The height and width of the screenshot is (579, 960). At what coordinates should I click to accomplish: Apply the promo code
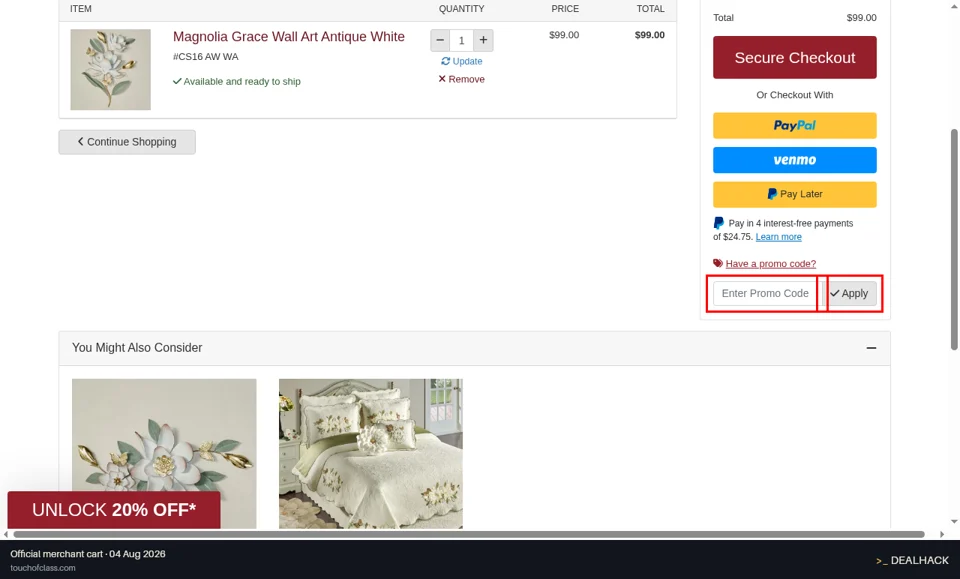tap(849, 293)
